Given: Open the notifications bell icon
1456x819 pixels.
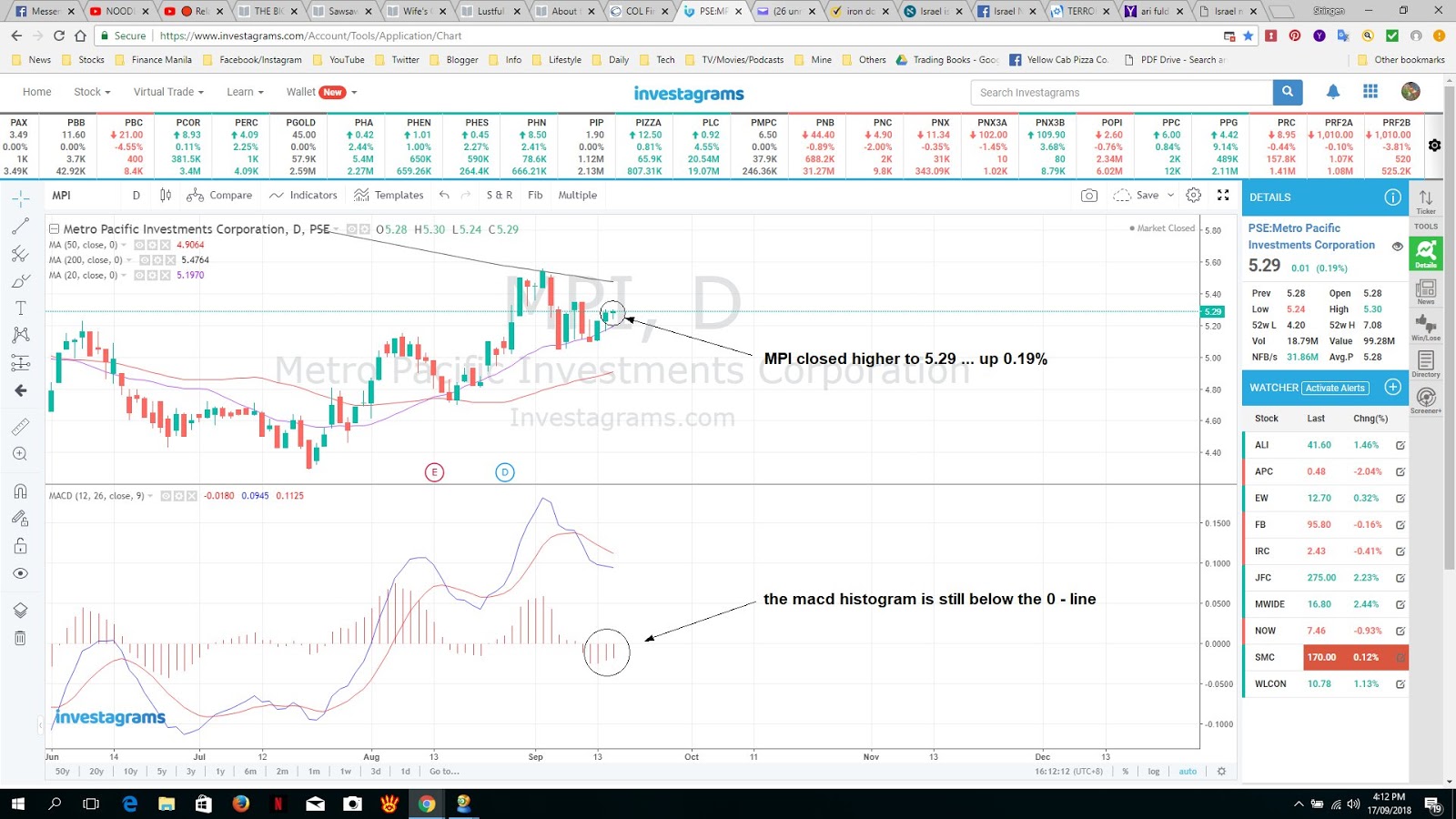Looking at the screenshot, I should point(1333,91).
